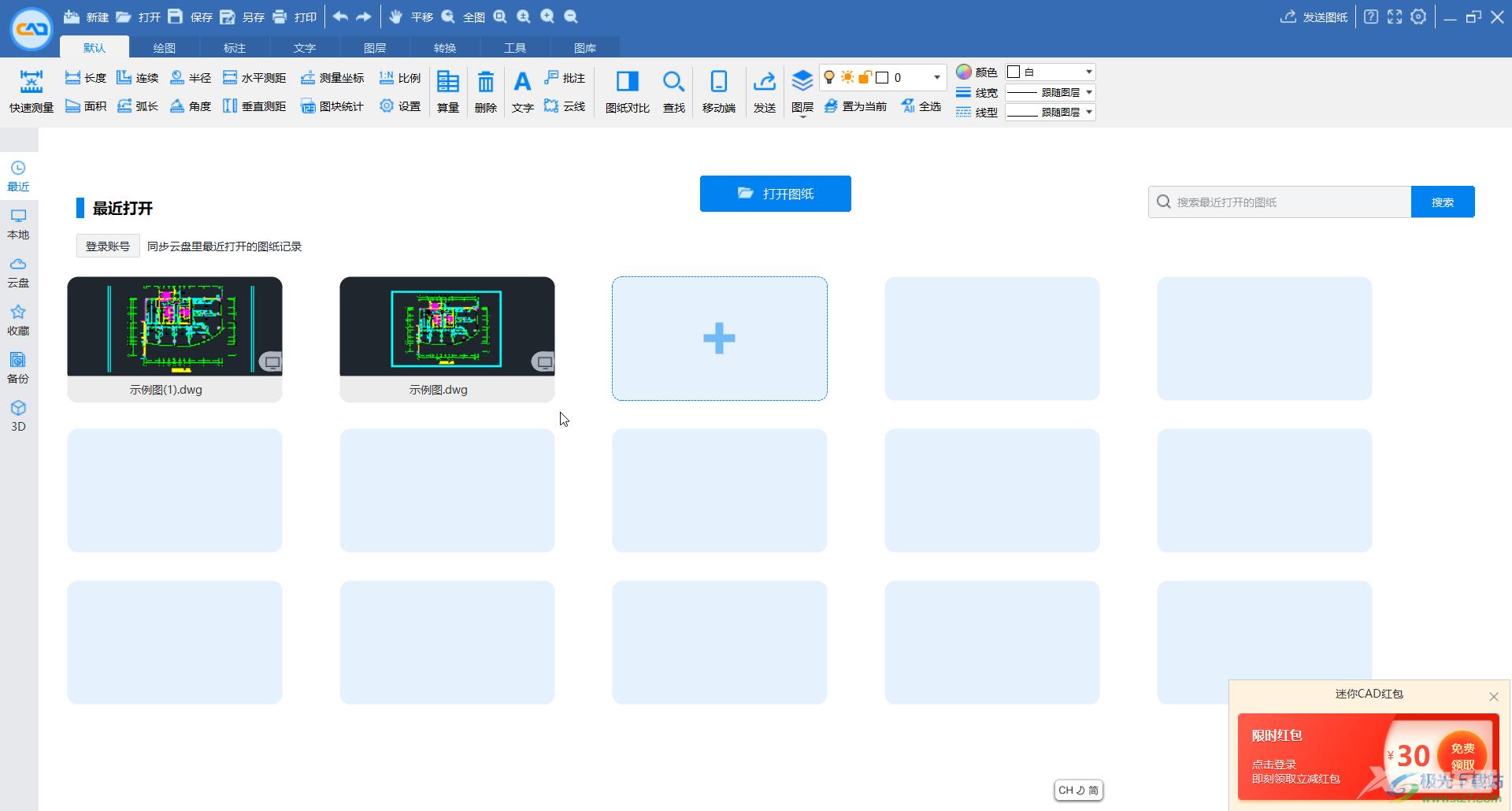The width and height of the screenshot is (1512, 811).
Task: Pick the 面积 area measurement tool
Action: (86, 106)
